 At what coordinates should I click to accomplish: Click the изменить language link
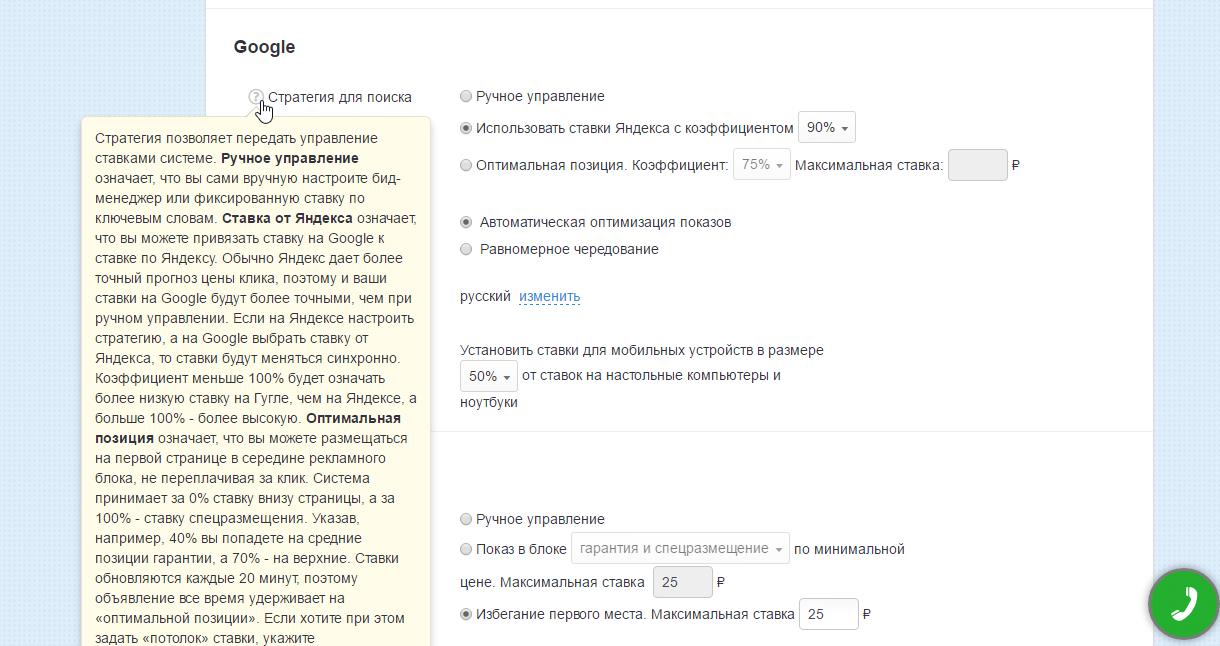(549, 296)
